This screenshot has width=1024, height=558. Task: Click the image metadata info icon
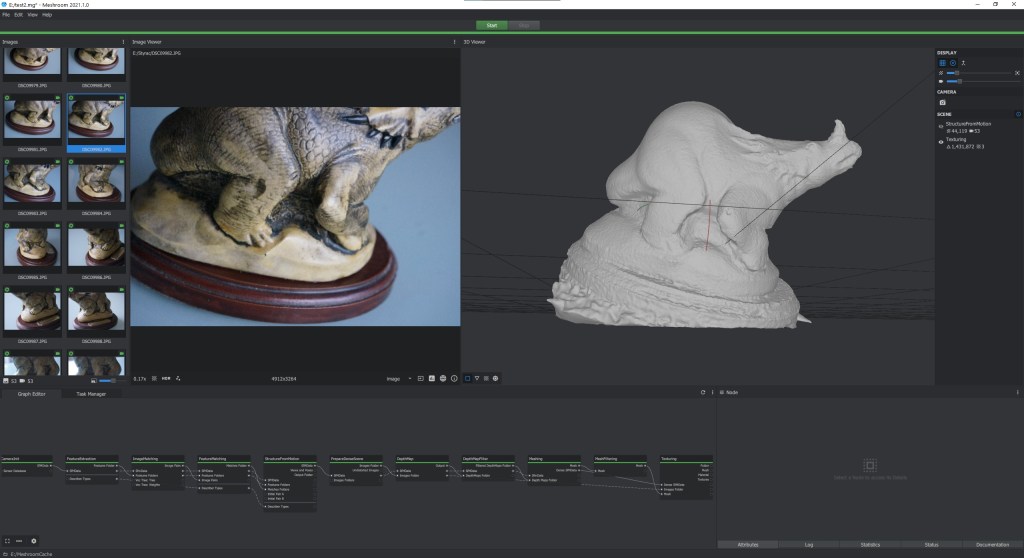(x=454, y=379)
